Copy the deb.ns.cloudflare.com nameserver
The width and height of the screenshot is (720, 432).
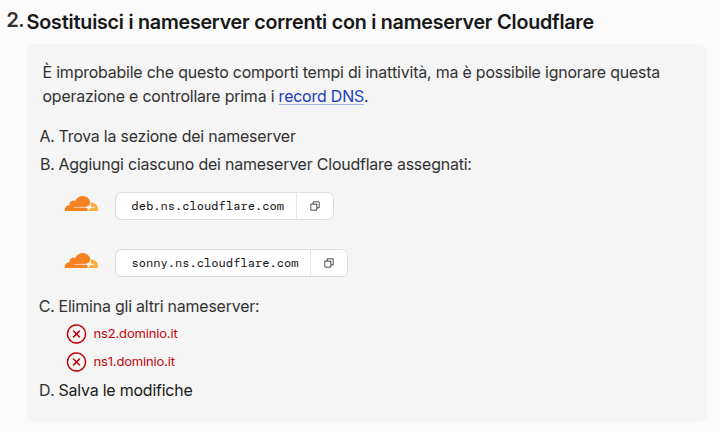(315, 206)
